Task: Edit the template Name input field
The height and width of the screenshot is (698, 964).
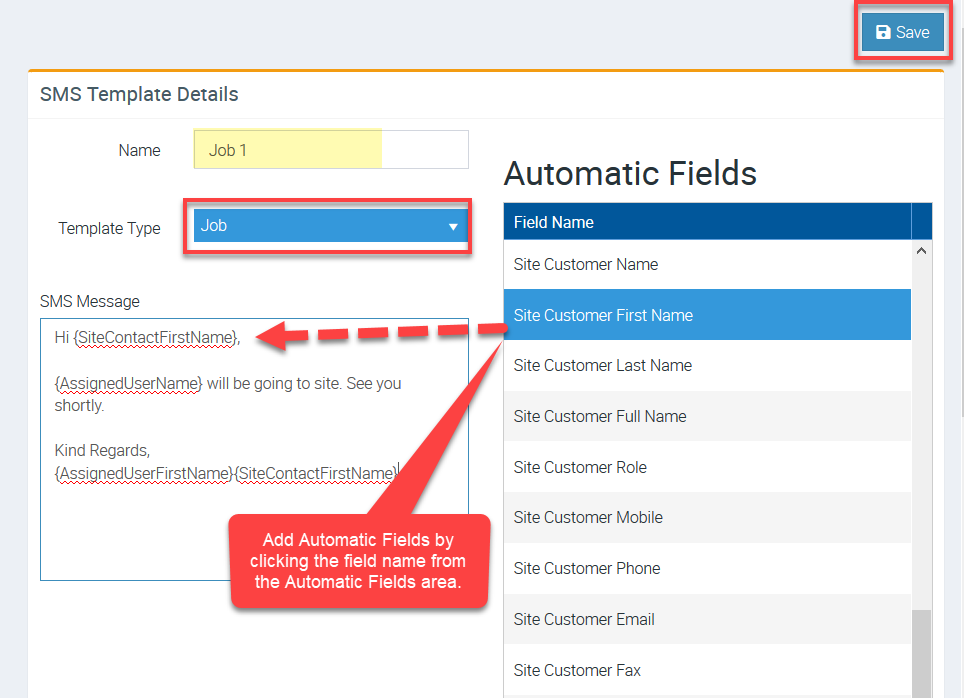Action: [330, 150]
